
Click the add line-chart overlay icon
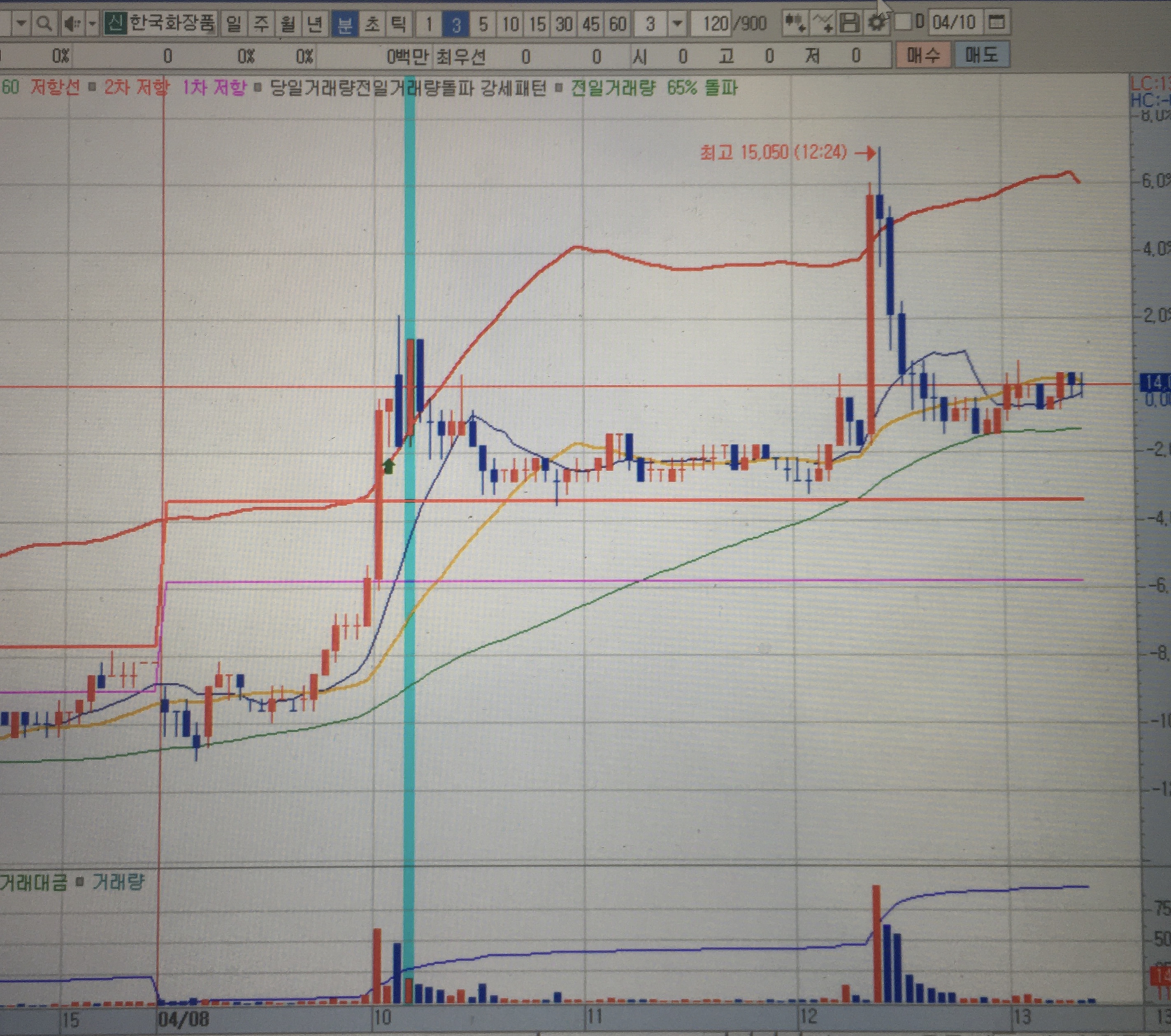822,23
